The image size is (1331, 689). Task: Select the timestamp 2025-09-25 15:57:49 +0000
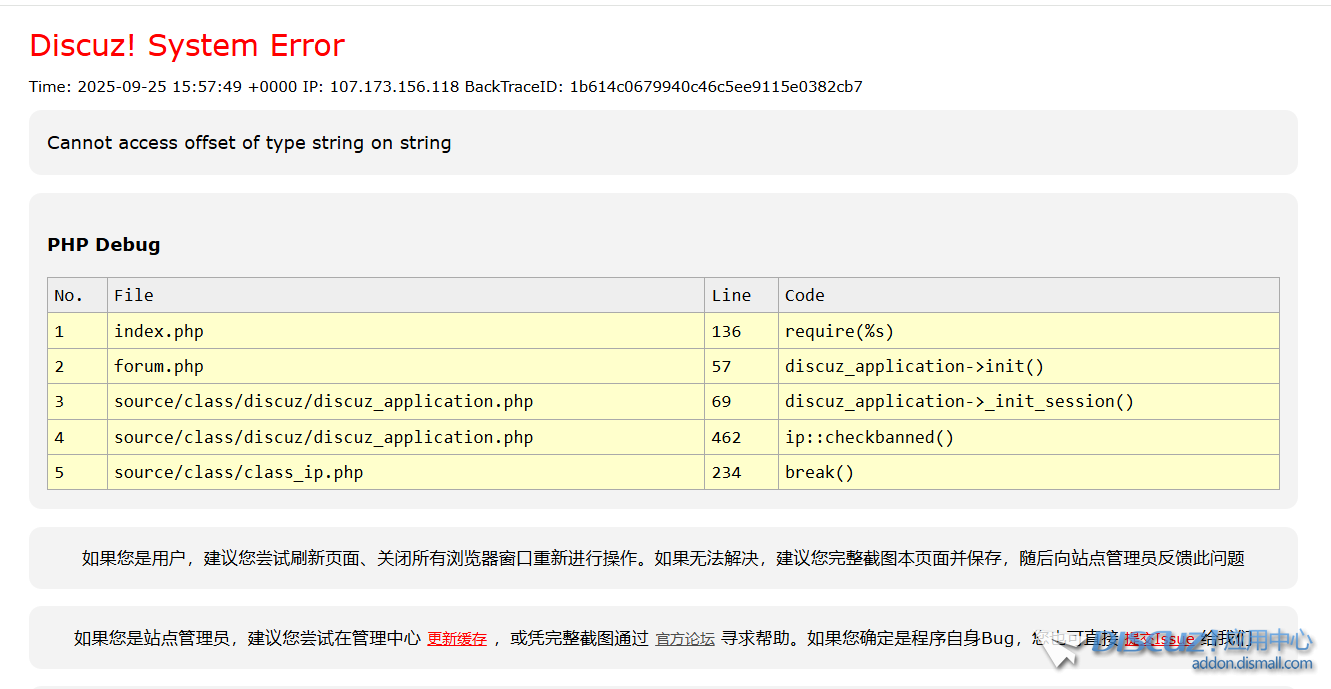pos(187,87)
